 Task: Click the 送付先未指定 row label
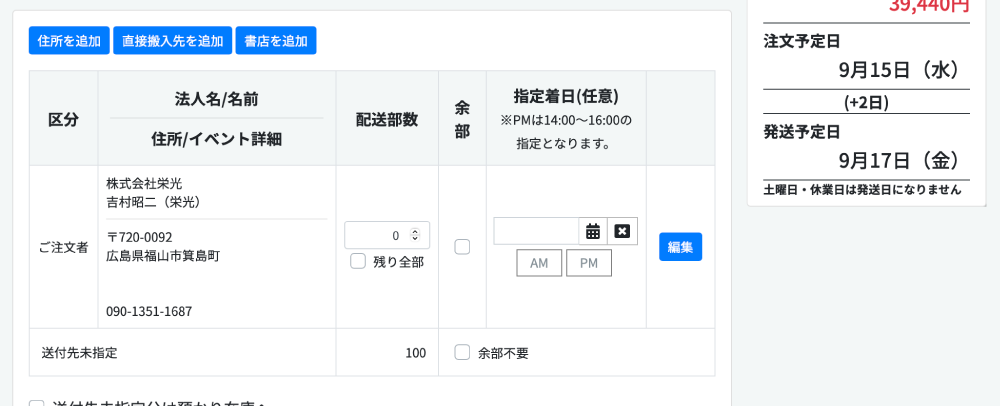click(x=80, y=353)
